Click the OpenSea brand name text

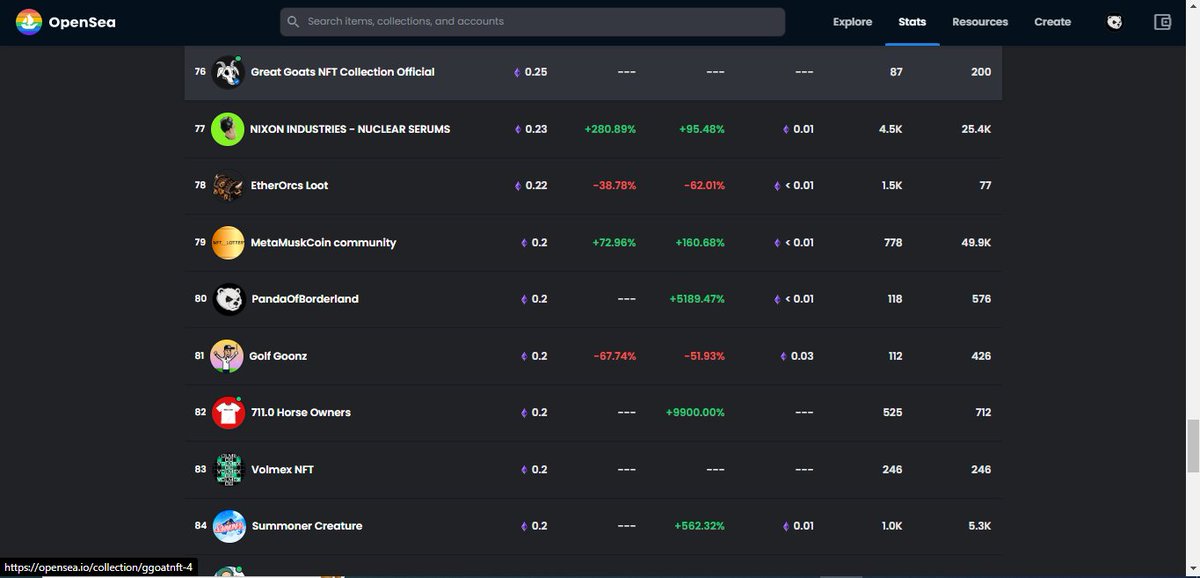click(82, 22)
